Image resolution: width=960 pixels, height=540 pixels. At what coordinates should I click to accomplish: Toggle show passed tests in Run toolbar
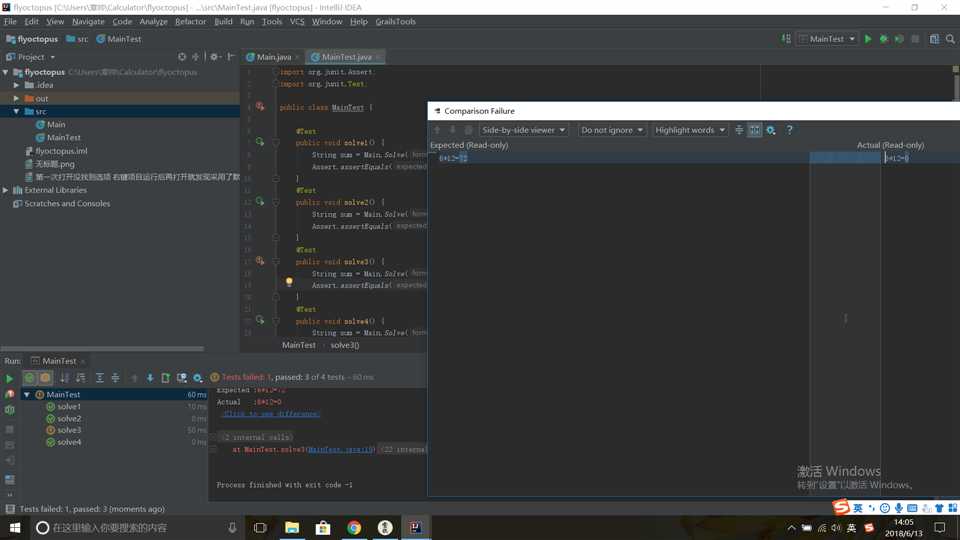click(x=29, y=378)
